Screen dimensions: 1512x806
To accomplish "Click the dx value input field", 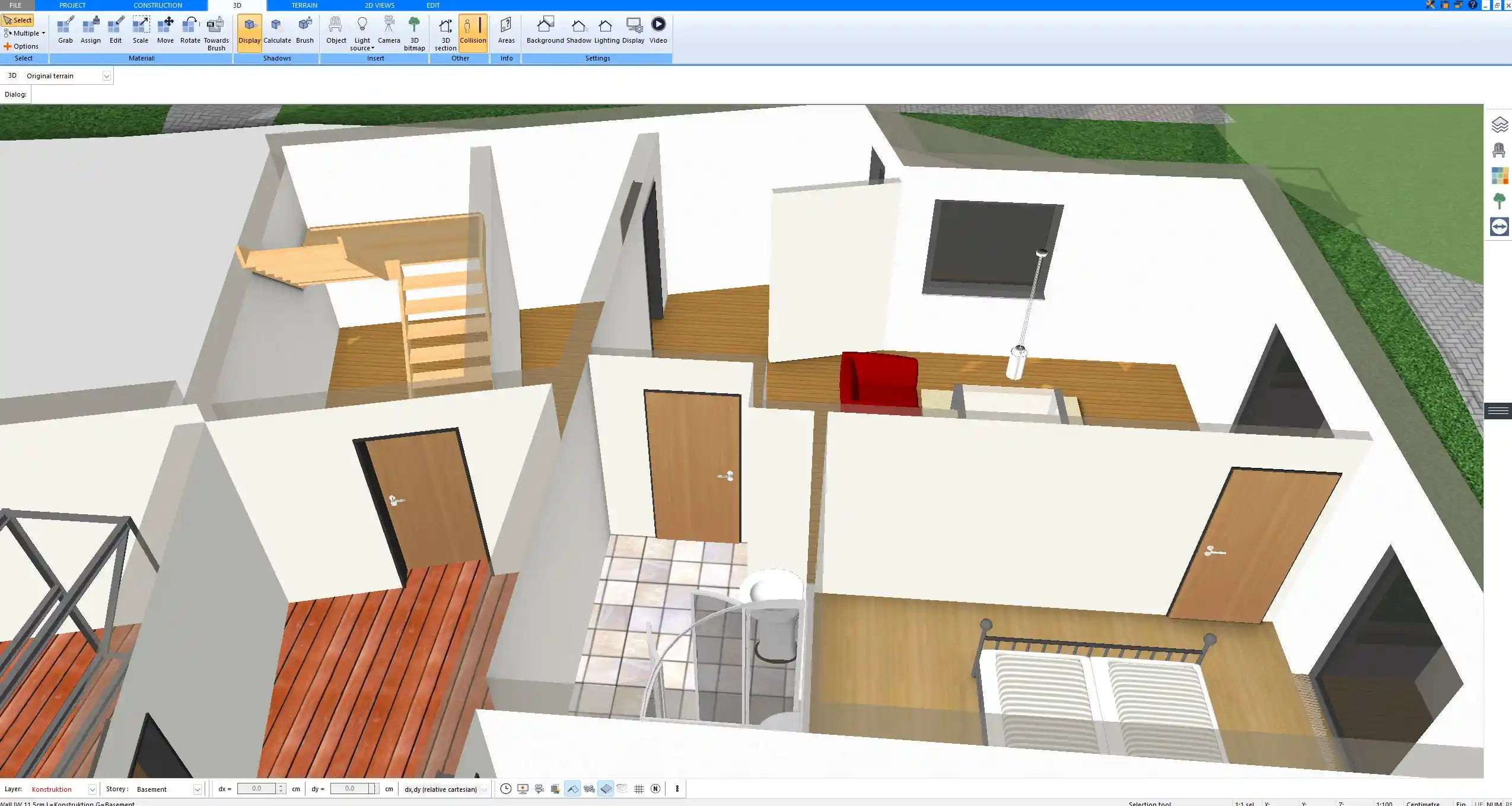I will pyautogui.click(x=256, y=789).
